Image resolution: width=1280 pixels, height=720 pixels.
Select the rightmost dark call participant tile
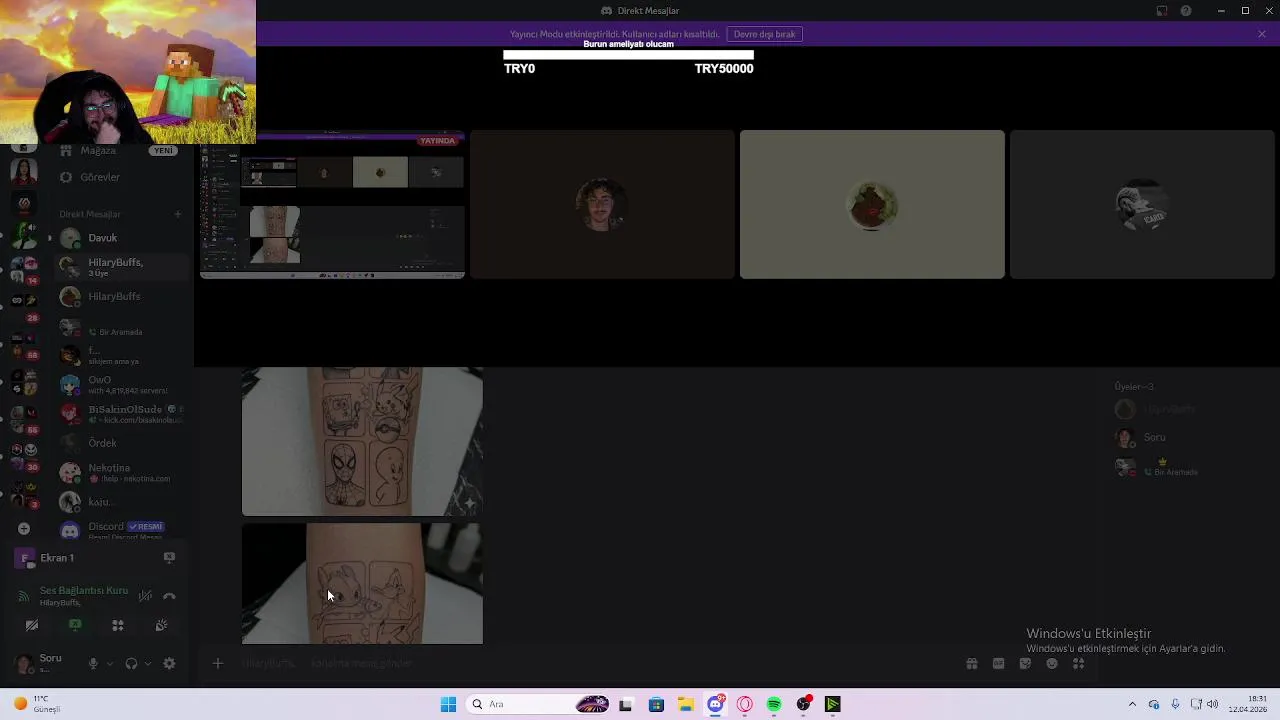click(1142, 204)
